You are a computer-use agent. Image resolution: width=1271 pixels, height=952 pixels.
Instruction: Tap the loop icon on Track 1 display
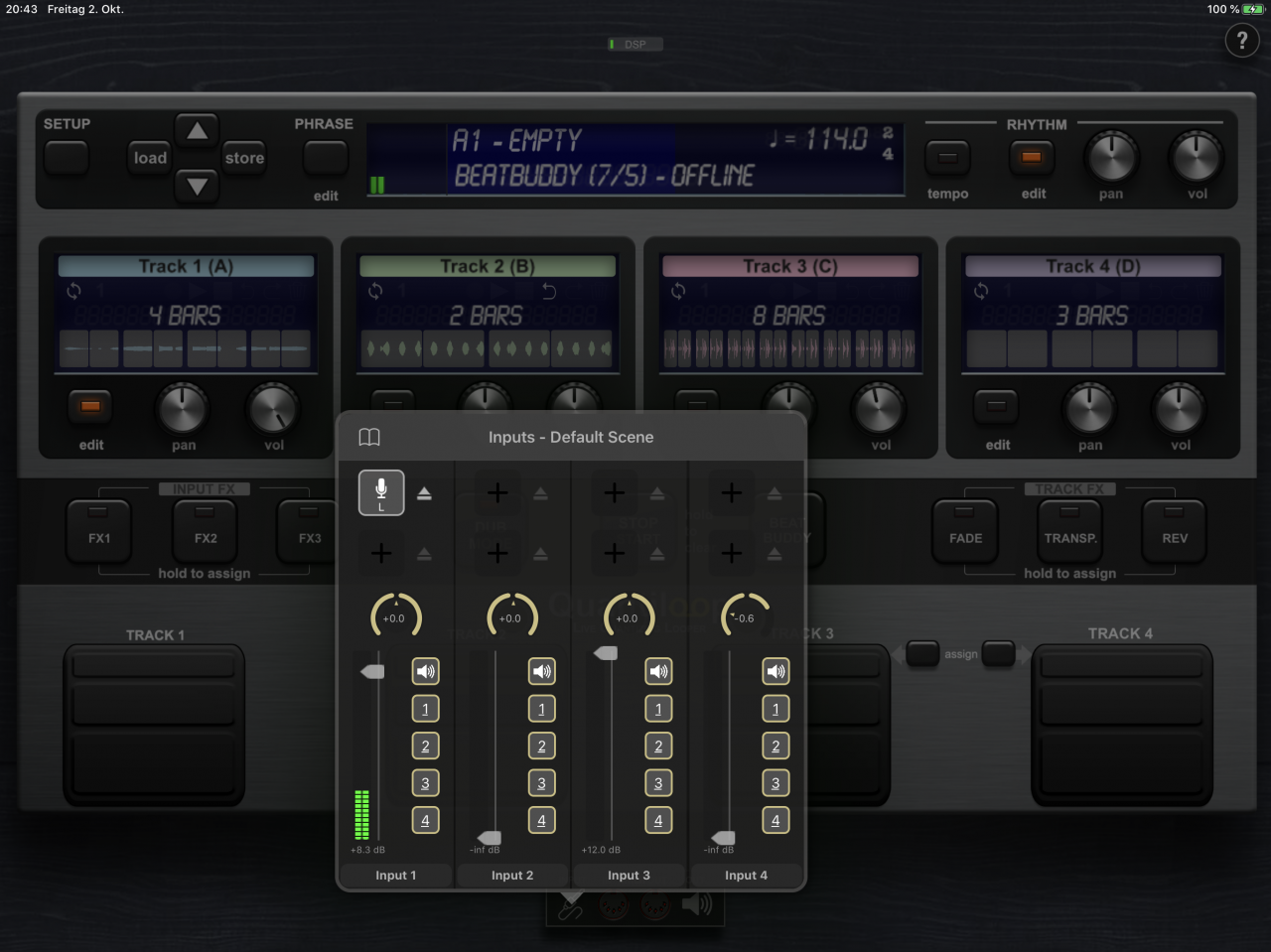73,291
